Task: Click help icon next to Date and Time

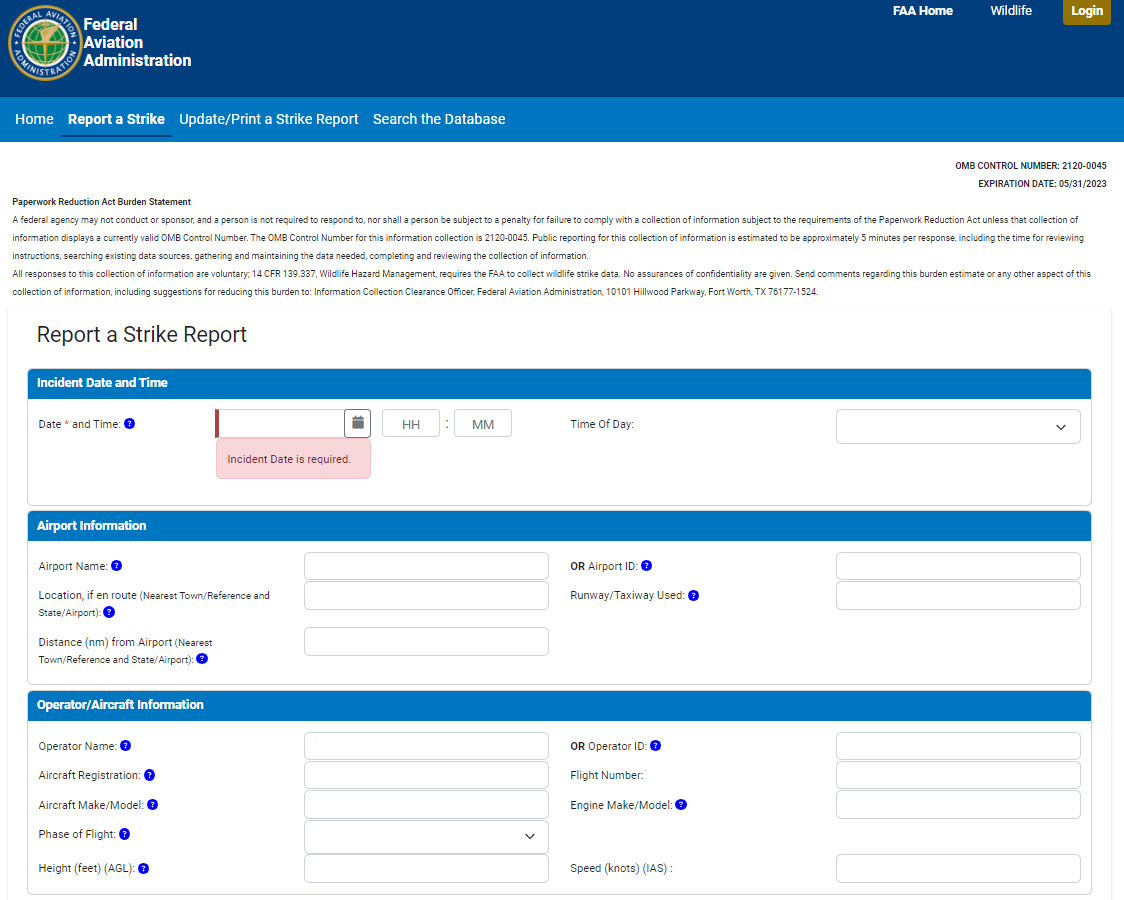Action: click(129, 424)
